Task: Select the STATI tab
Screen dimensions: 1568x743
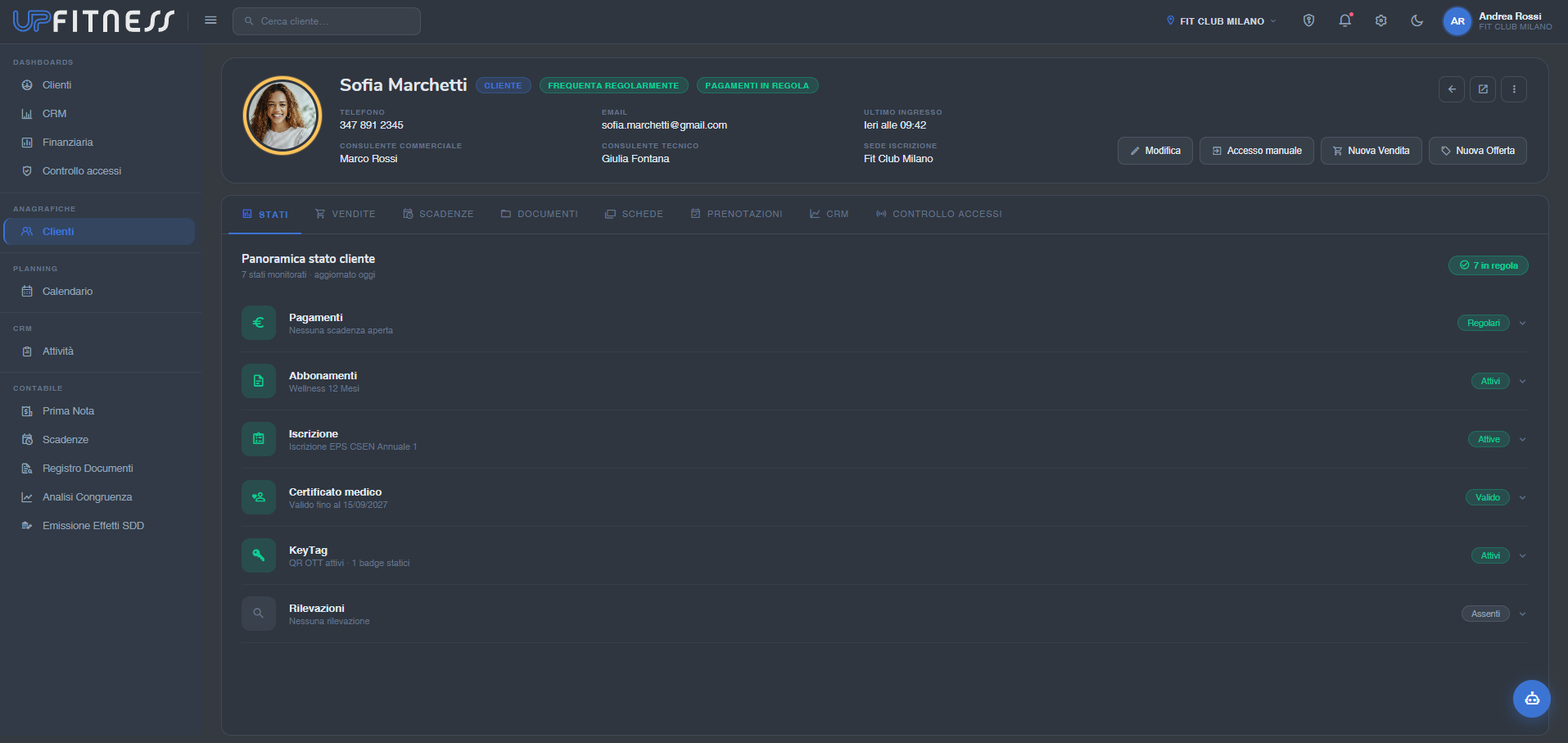Action: (264, 215)
